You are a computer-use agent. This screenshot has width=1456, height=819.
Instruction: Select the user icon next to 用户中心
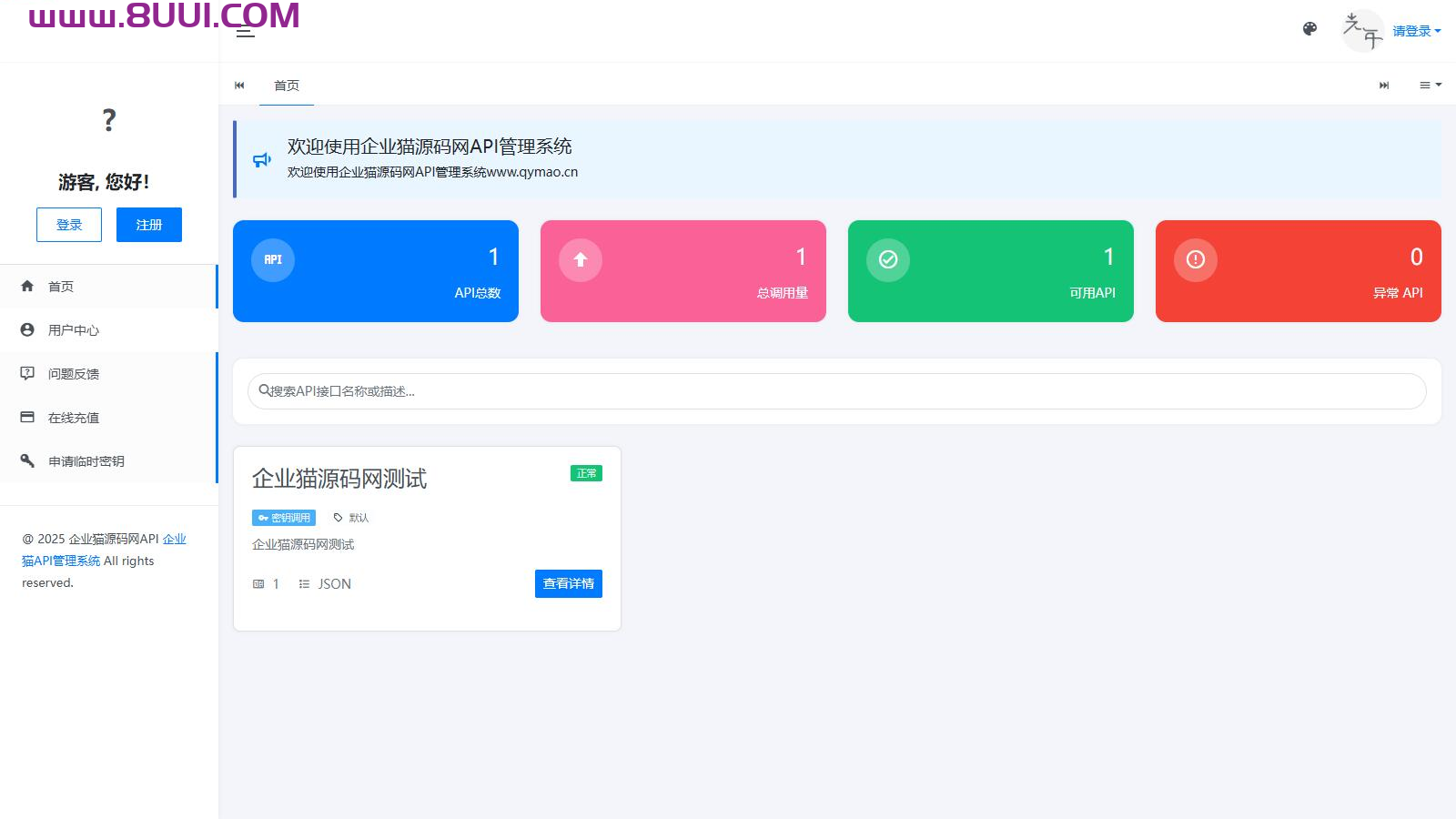pyautogui.click(x=27, y=329)
